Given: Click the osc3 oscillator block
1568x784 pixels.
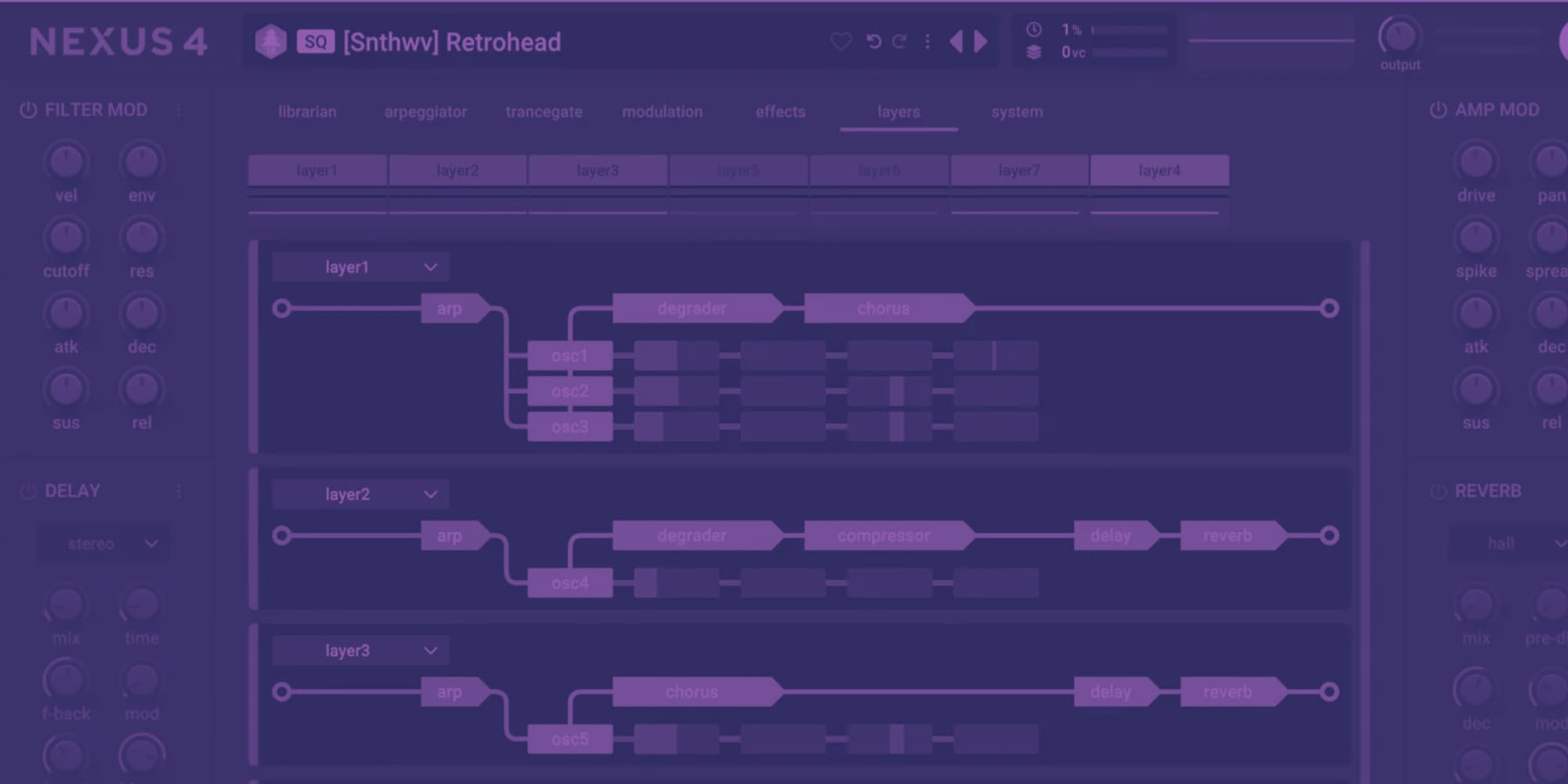Looking at the screenshot, I should coord(570,426).
